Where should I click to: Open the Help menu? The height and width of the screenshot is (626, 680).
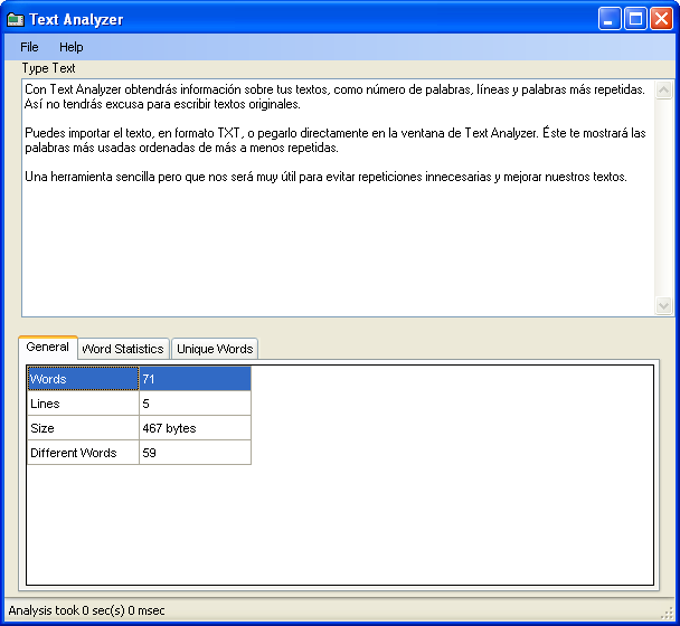tap(71, 47)
